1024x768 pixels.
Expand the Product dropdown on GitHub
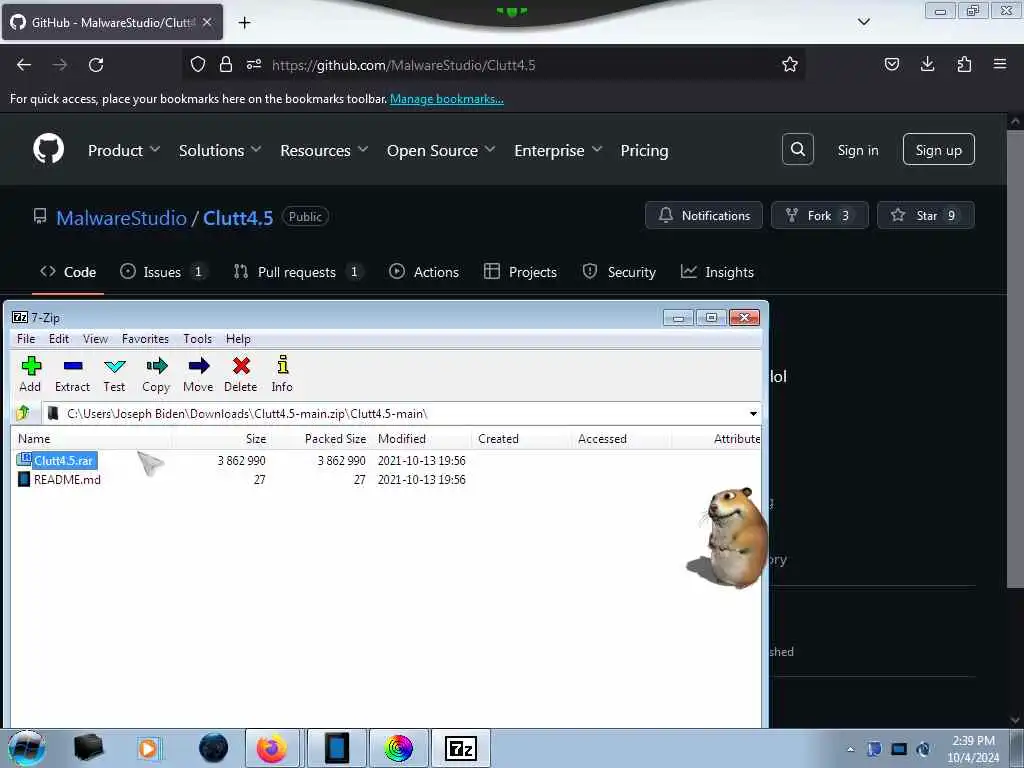(124, 150)
